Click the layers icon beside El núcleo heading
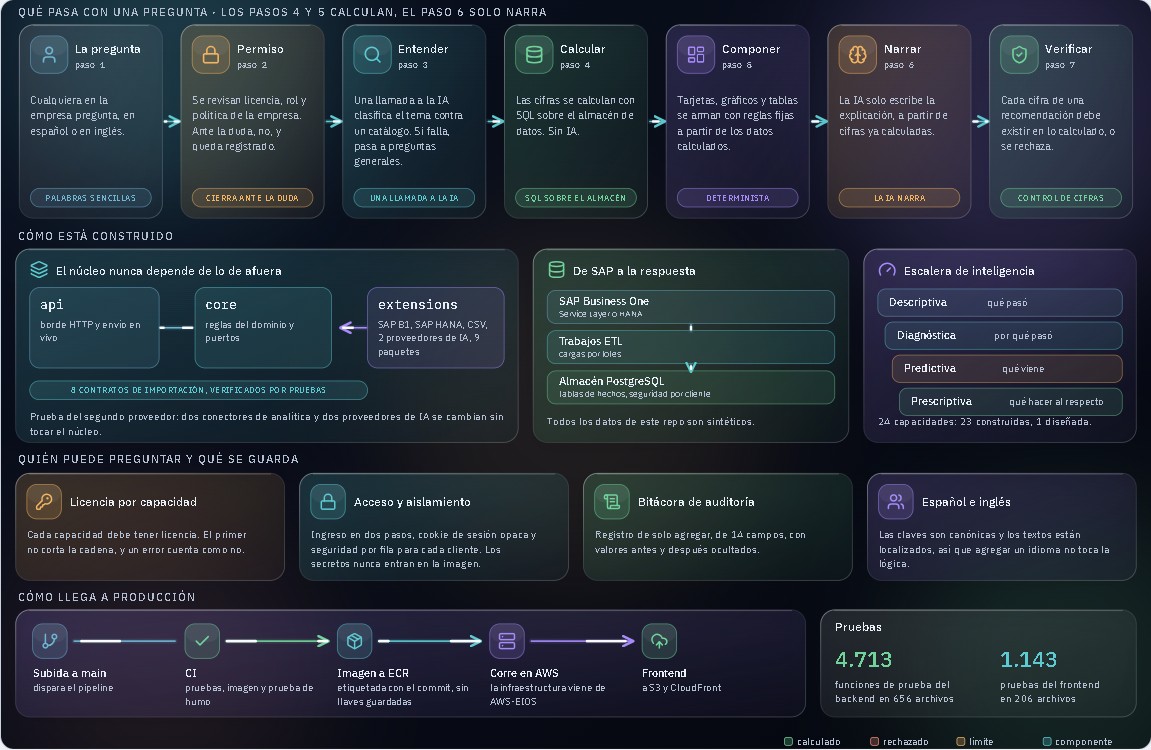The width and height of the screenshot is (1151, 750). 39,270
